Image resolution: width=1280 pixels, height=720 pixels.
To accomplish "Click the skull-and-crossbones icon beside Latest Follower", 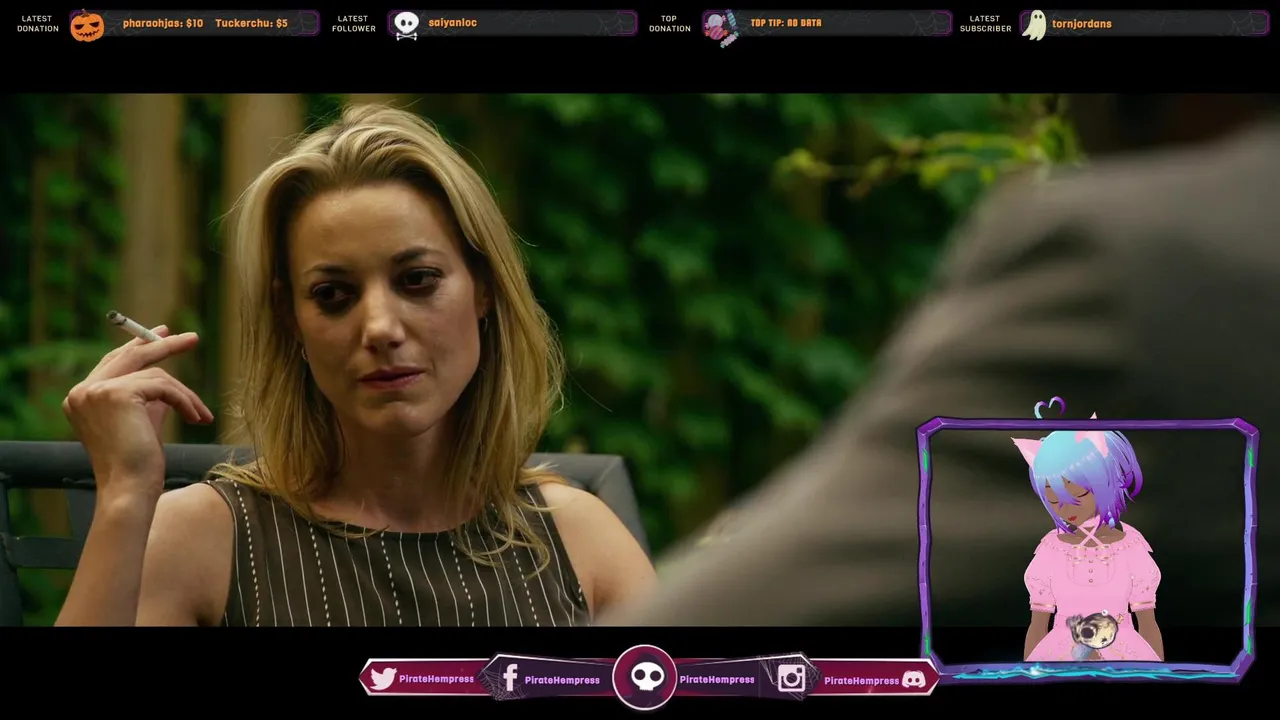I will (406, 25).
